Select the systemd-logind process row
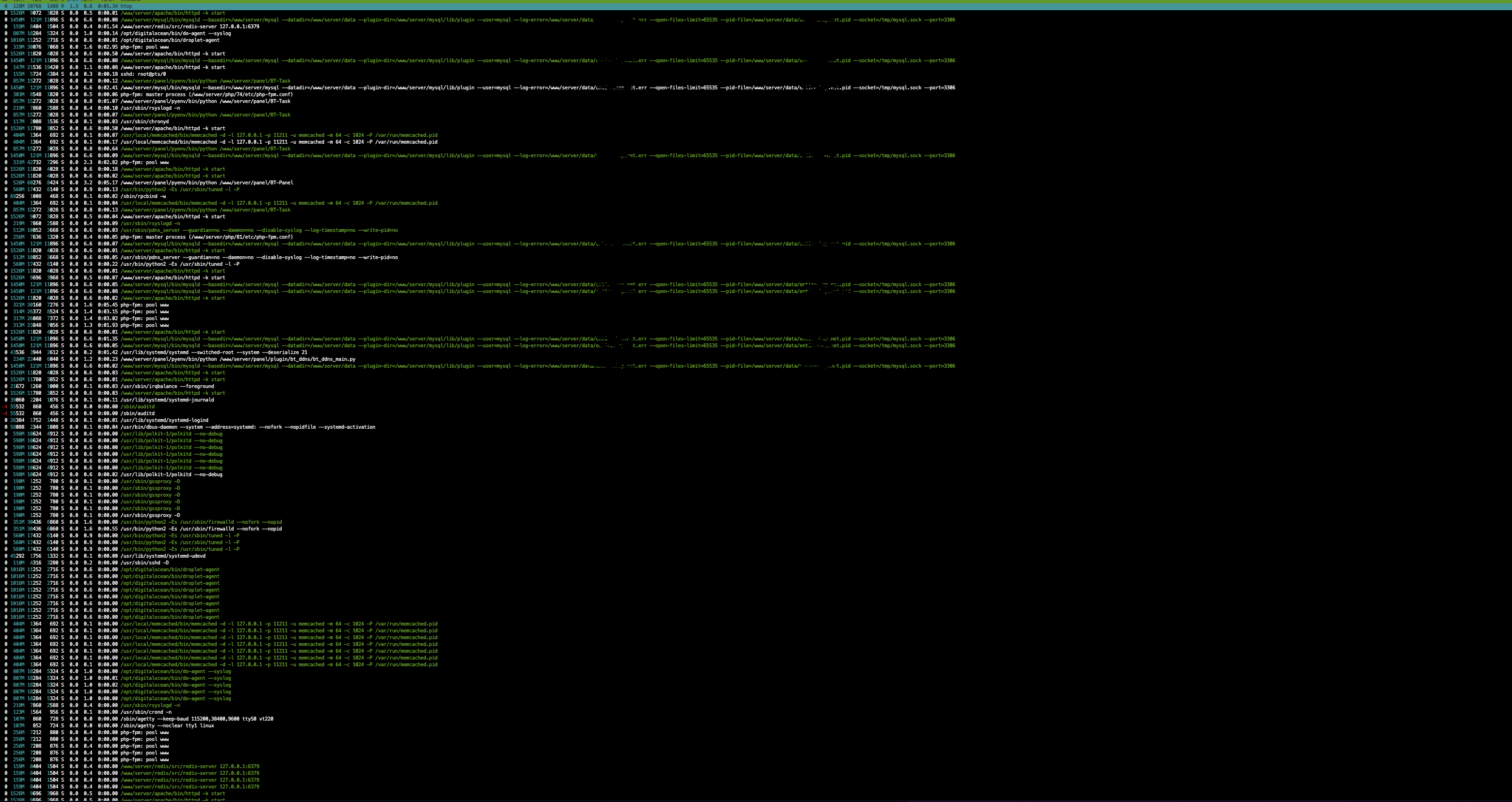The height and width of the screenshot is (802, 1512). [x=164, y=420]
